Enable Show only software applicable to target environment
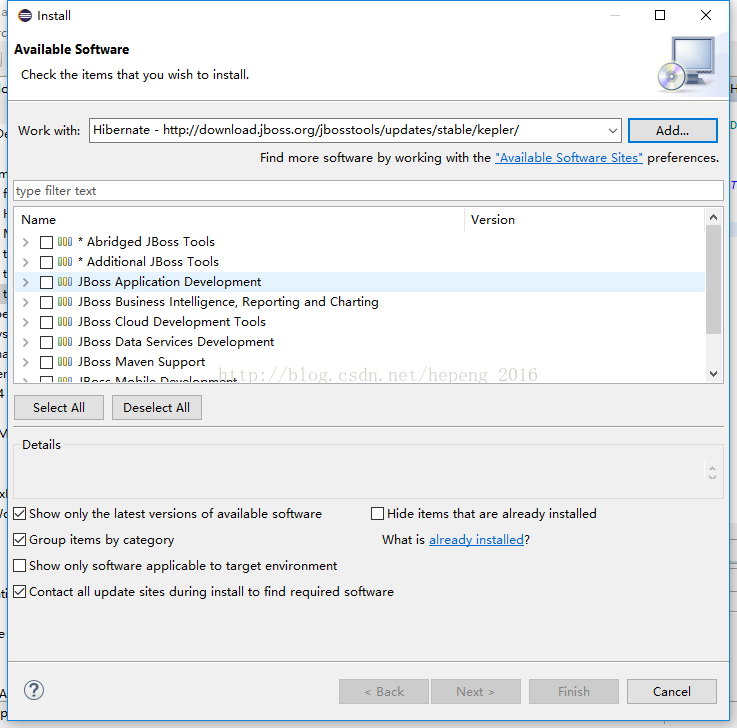Viewport: 737px width, 728px height. click(x=19, y=565)
